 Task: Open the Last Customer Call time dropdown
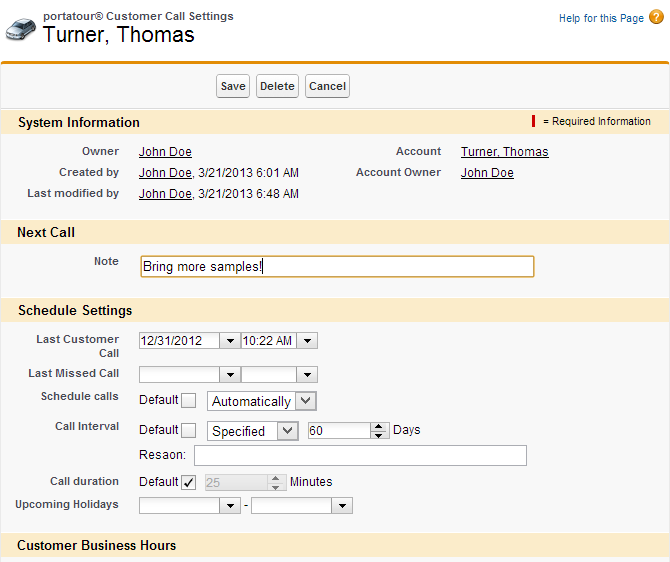(307, 341)
